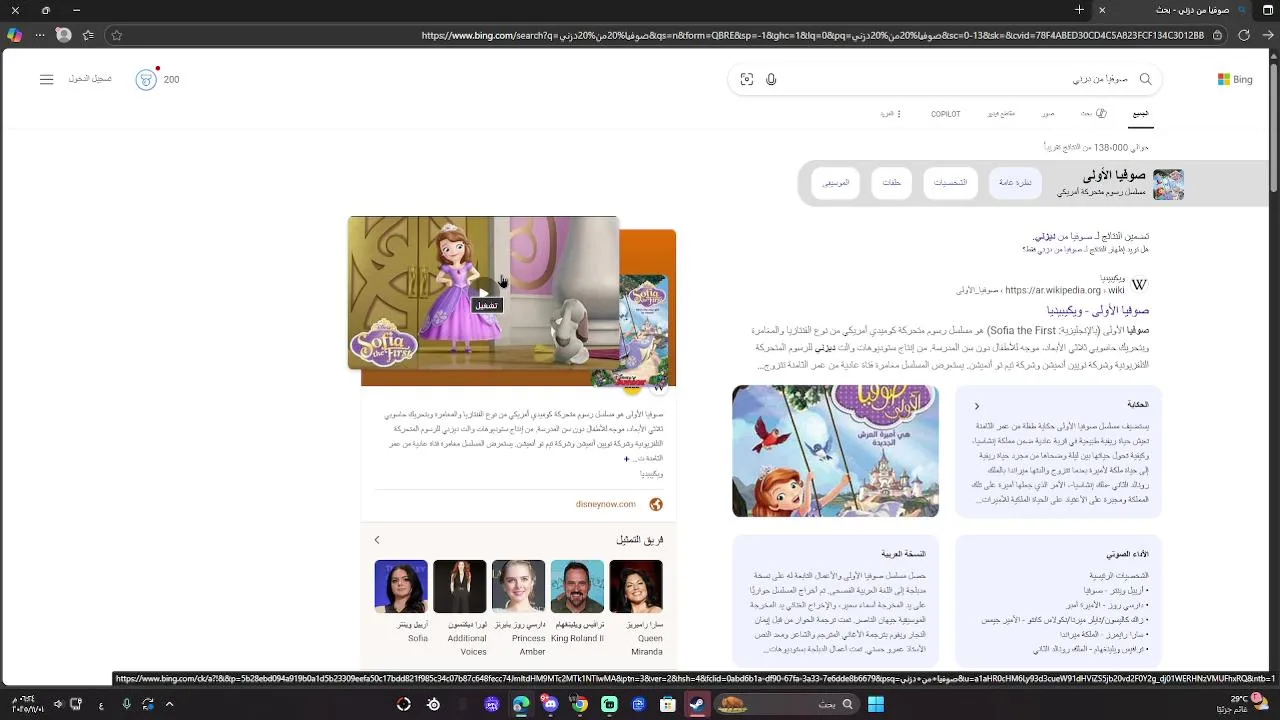Play the Sofia the First video

pos(483,293)
